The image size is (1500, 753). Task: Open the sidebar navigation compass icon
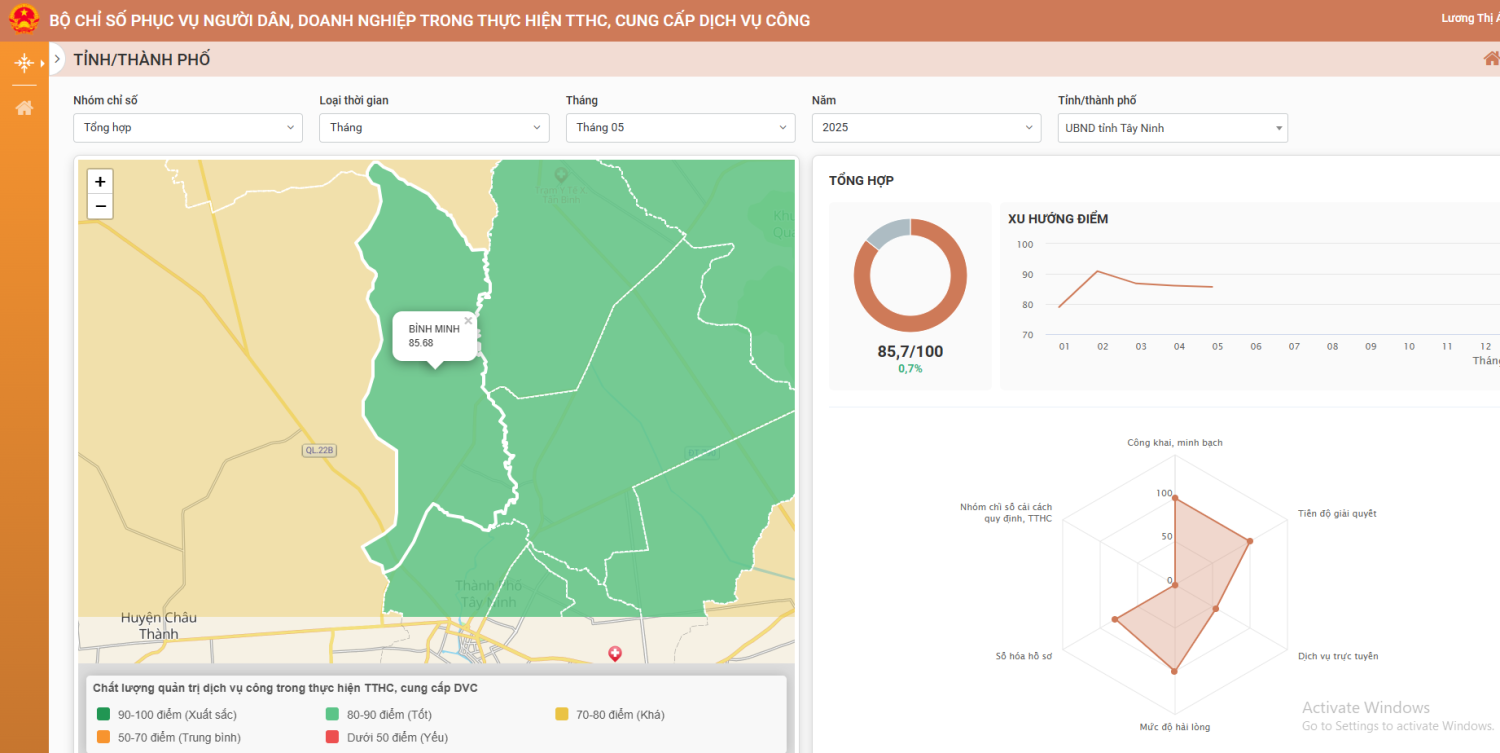pos(24,63)
